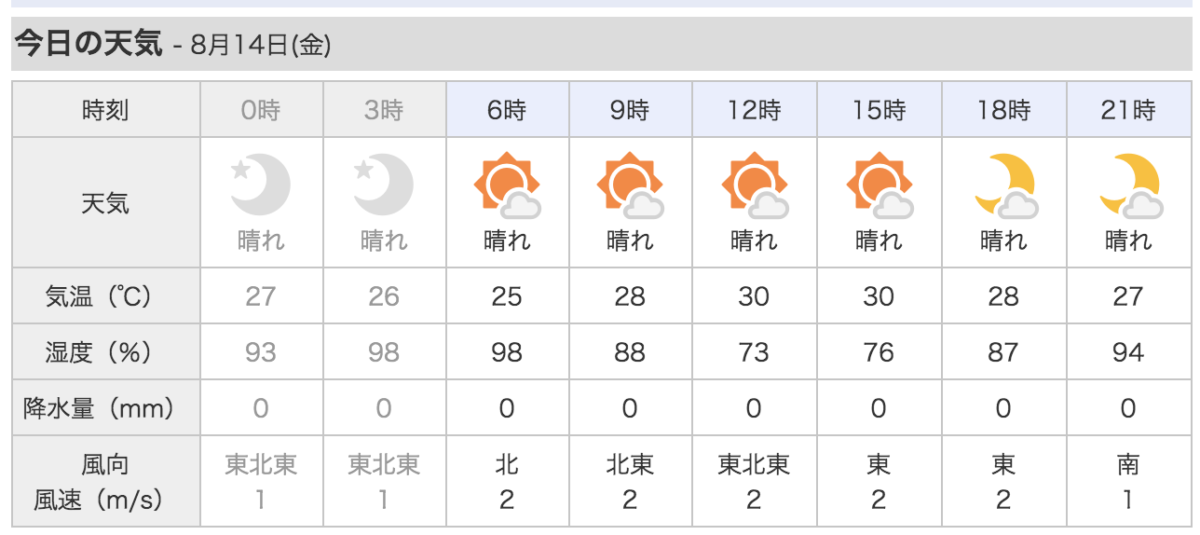1200x535 pixels.
Task: Click the moon icon under 0時
Action: click(x=260, y=186)
